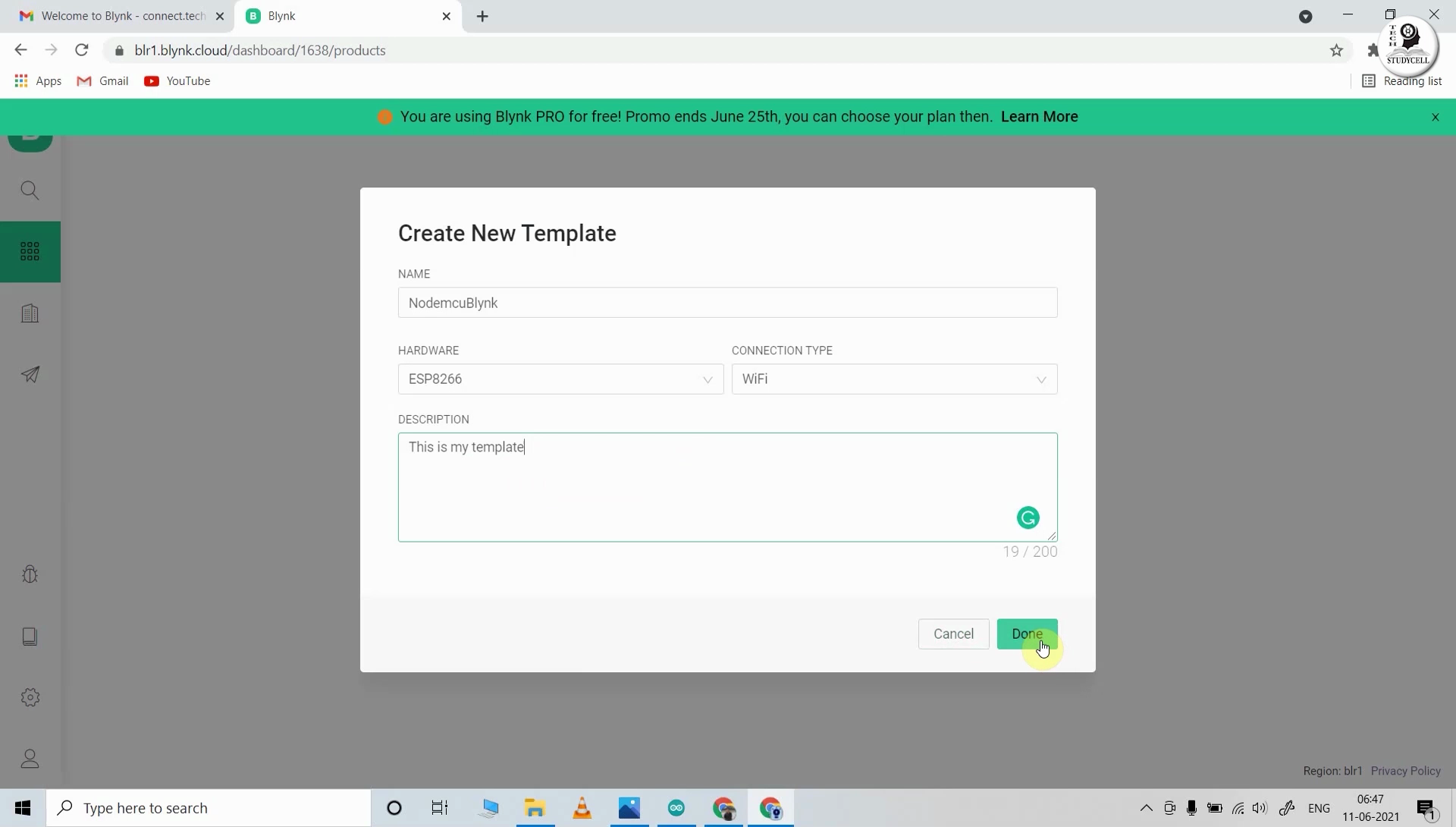Click the taskbar search box
Screen dimensions: 1456x827
coord(209,808)
